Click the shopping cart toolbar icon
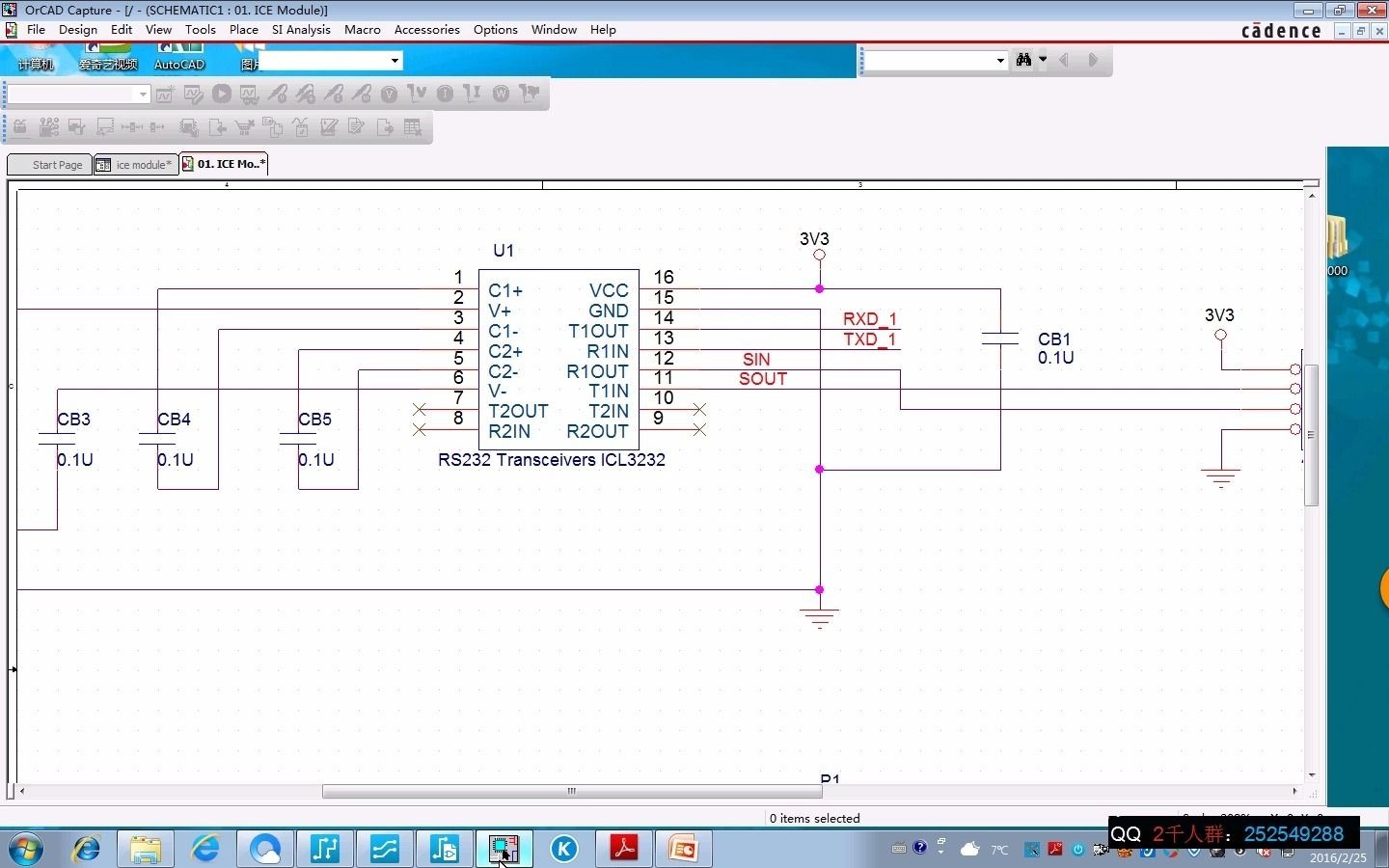Screen dimensions: 1389x868 [245, 126]
